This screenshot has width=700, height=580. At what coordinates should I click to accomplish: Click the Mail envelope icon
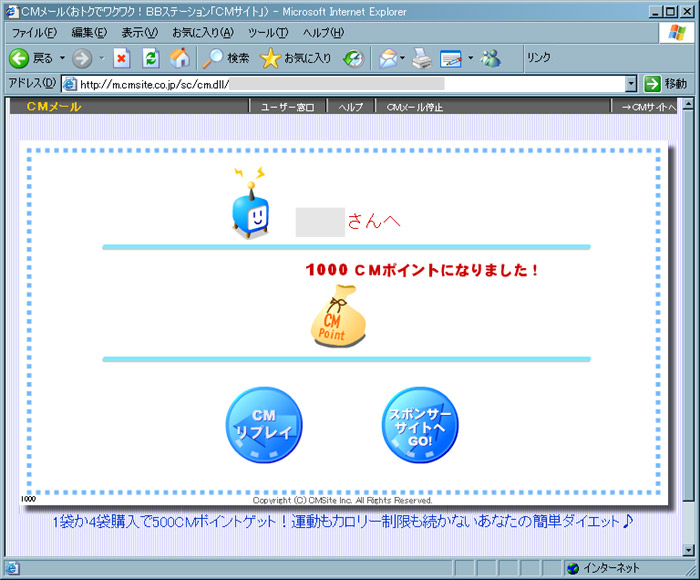click(x=388, y=58)
